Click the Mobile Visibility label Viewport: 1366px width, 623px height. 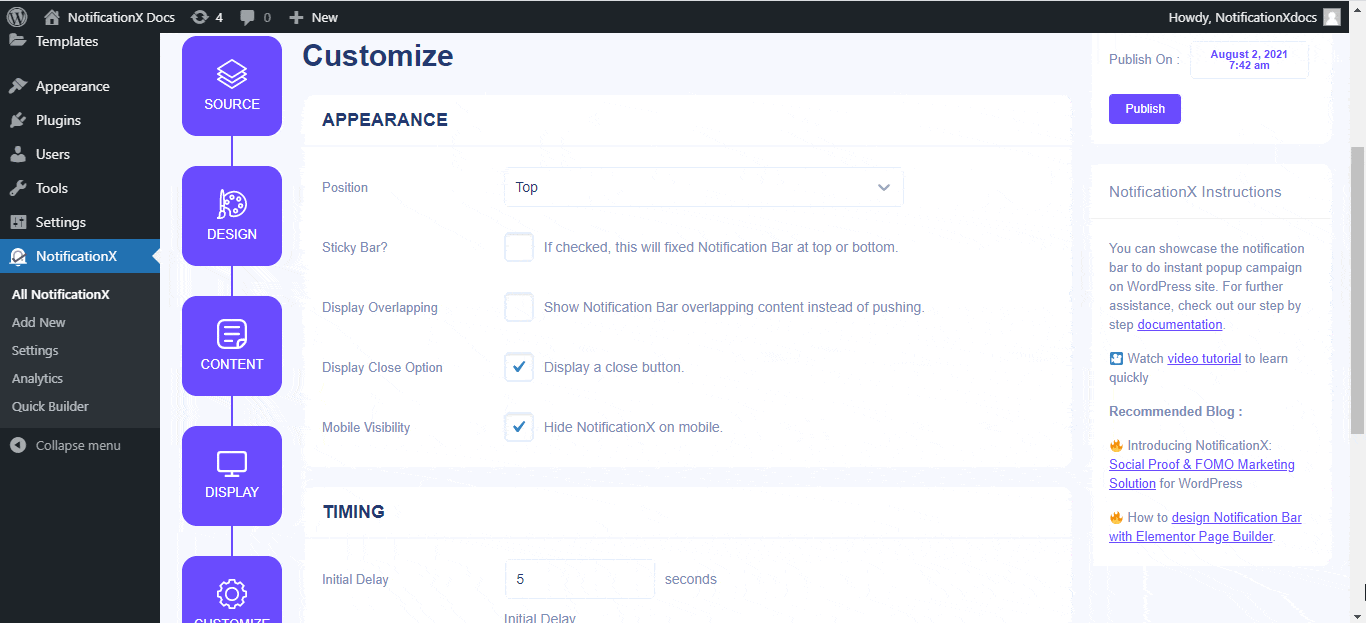(x=366, y=427)
